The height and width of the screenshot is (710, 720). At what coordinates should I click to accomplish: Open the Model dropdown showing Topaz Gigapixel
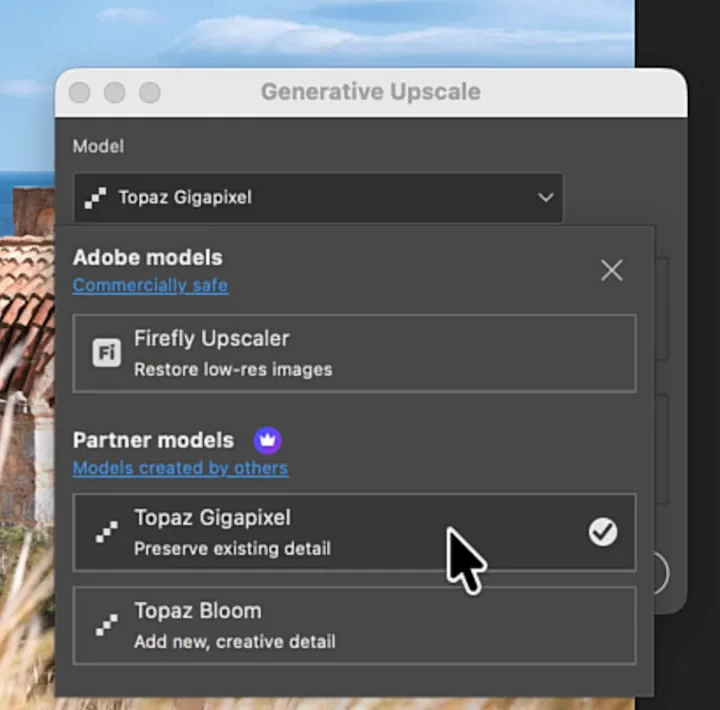click(x=318, y=198)
